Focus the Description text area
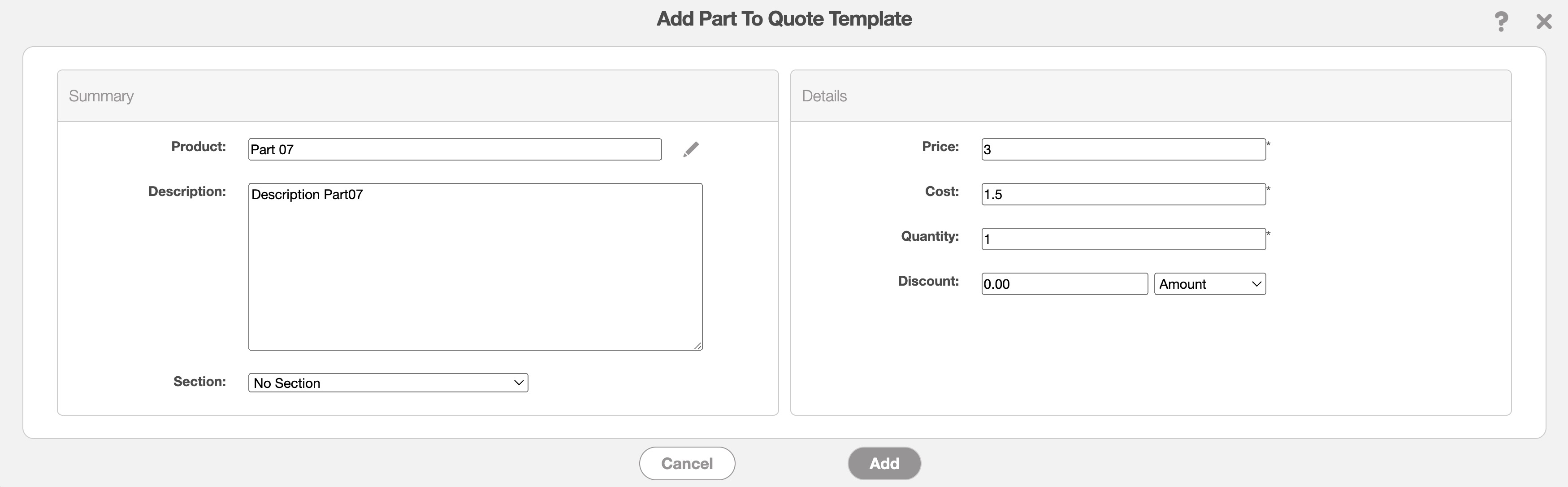This screenshot has width=1568, height=487. click(475, 267)
